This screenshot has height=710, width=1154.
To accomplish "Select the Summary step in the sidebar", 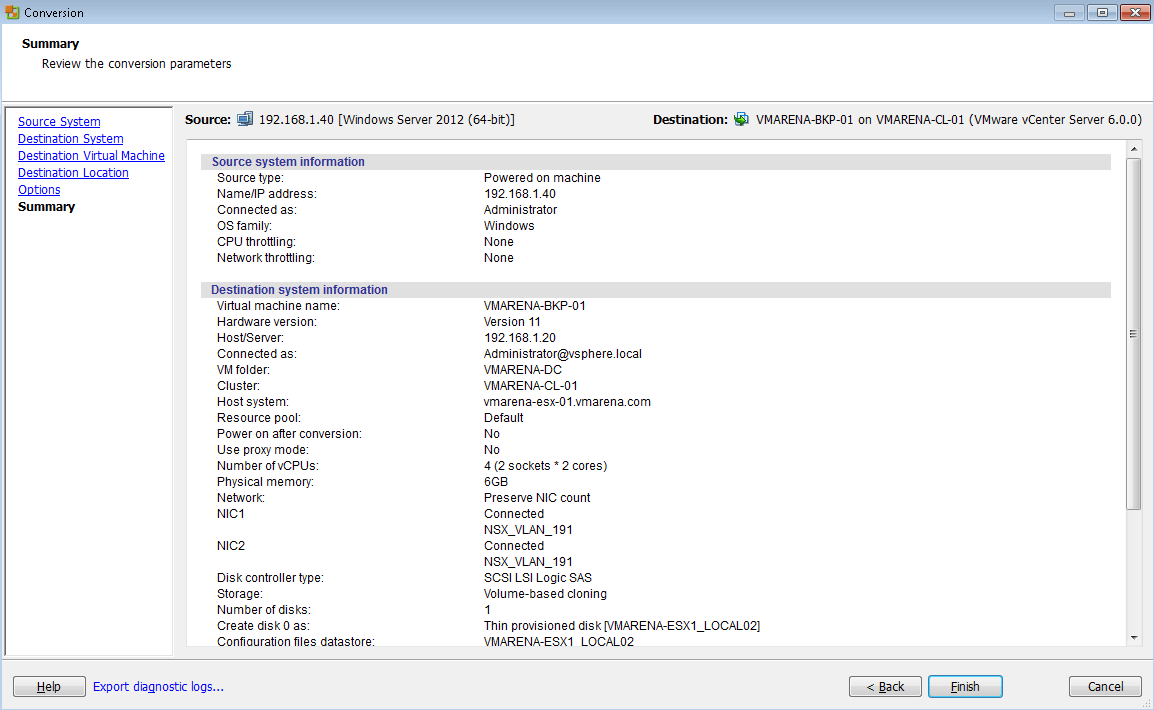I will [46, 207].
